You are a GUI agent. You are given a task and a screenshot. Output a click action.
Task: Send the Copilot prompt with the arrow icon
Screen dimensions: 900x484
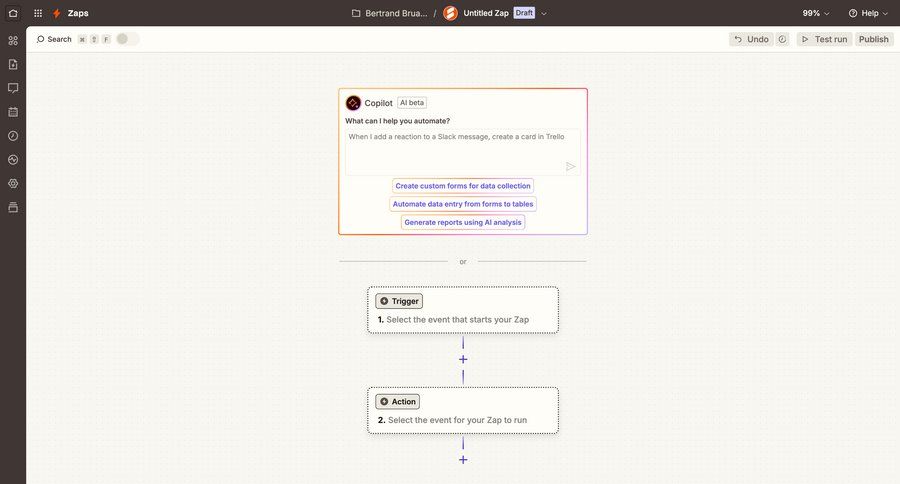tap(570, 167)
